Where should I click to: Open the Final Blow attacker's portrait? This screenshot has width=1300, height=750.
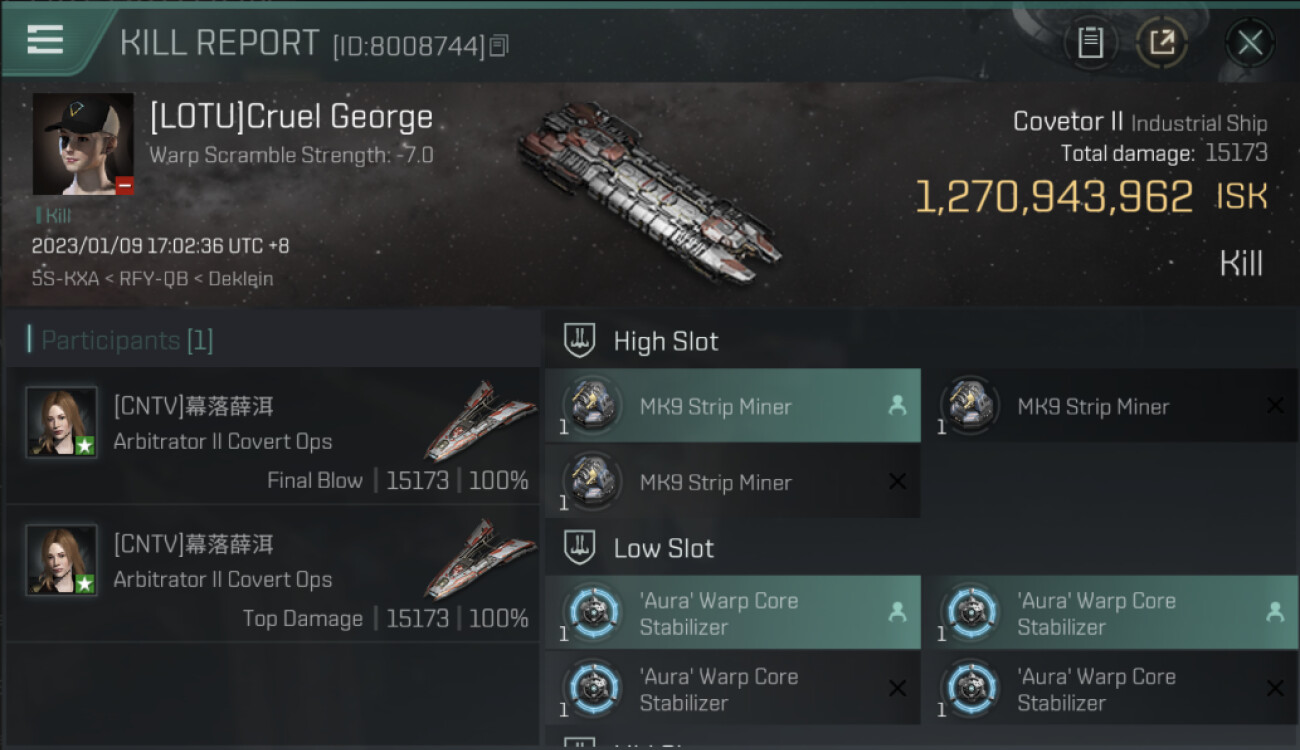coord(62,422)
